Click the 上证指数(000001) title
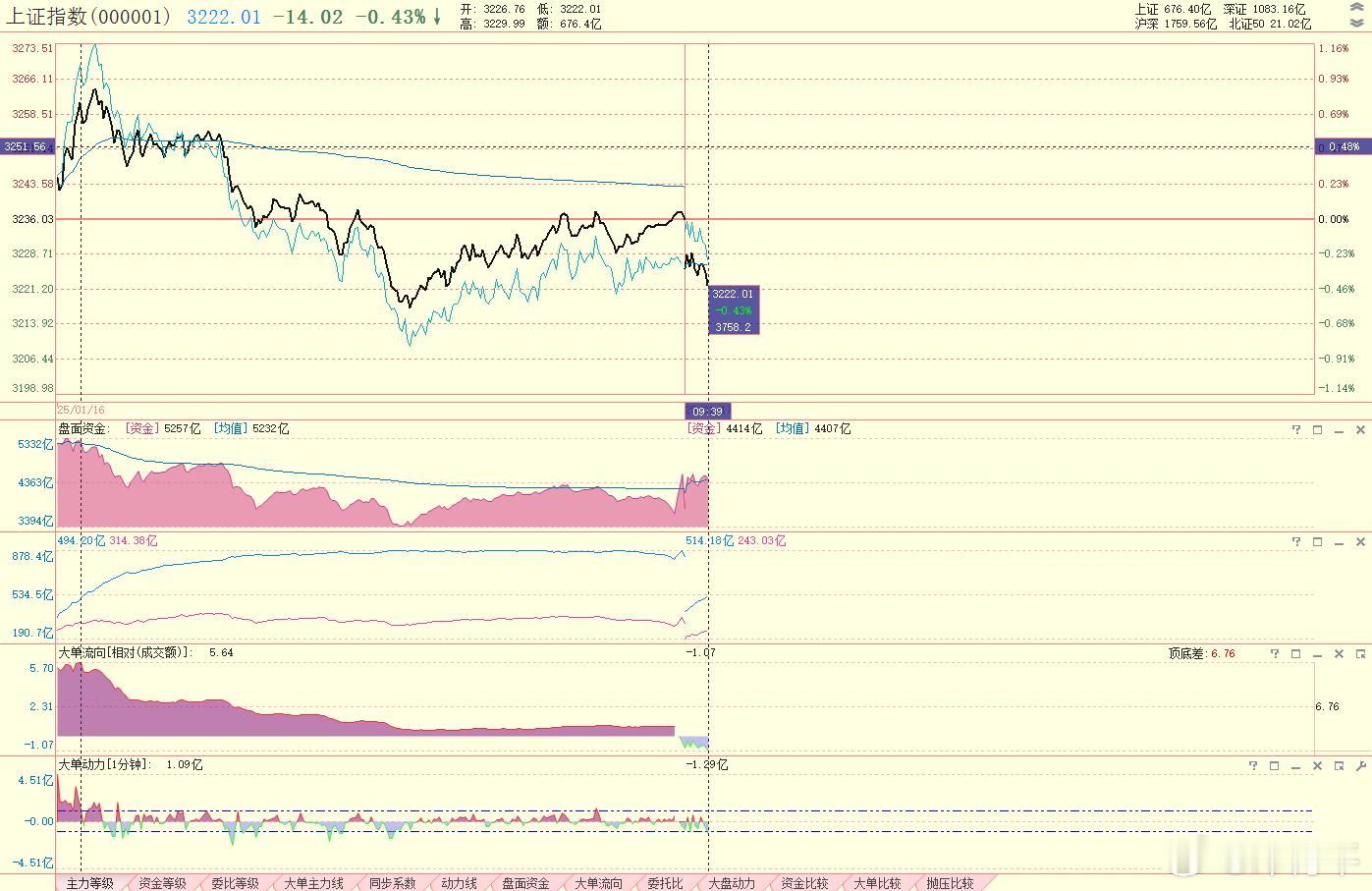Screen dimensions: 1372x891 click(88, 17)
